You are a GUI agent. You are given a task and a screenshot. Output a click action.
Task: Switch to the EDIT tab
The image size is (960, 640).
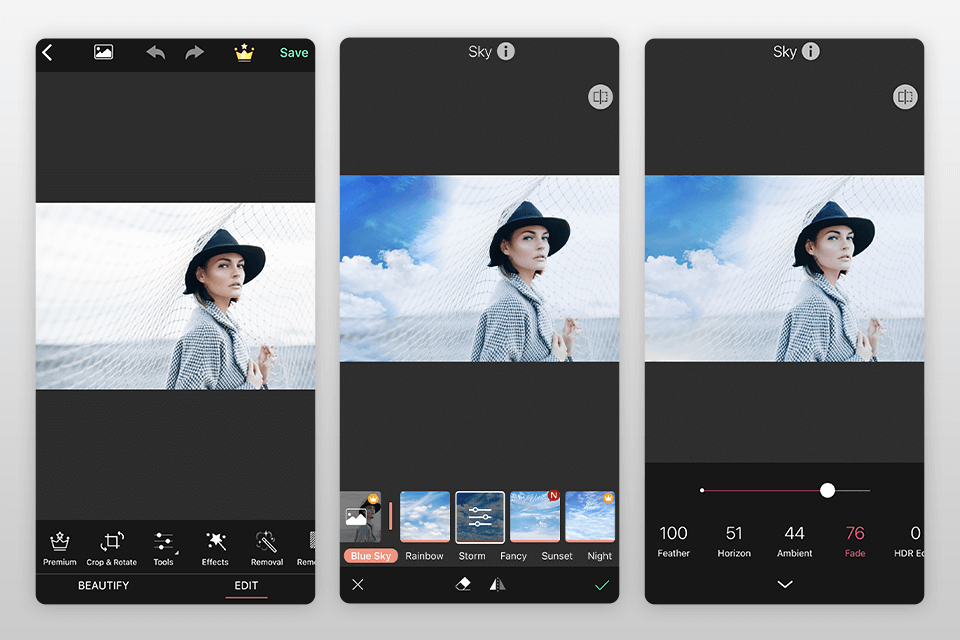(246, 585)
